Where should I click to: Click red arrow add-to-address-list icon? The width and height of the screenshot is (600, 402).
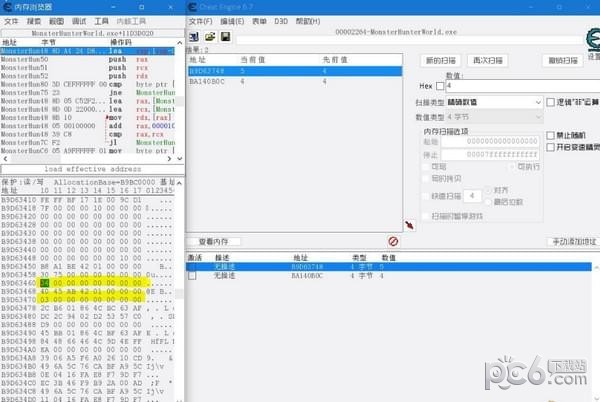409,225
